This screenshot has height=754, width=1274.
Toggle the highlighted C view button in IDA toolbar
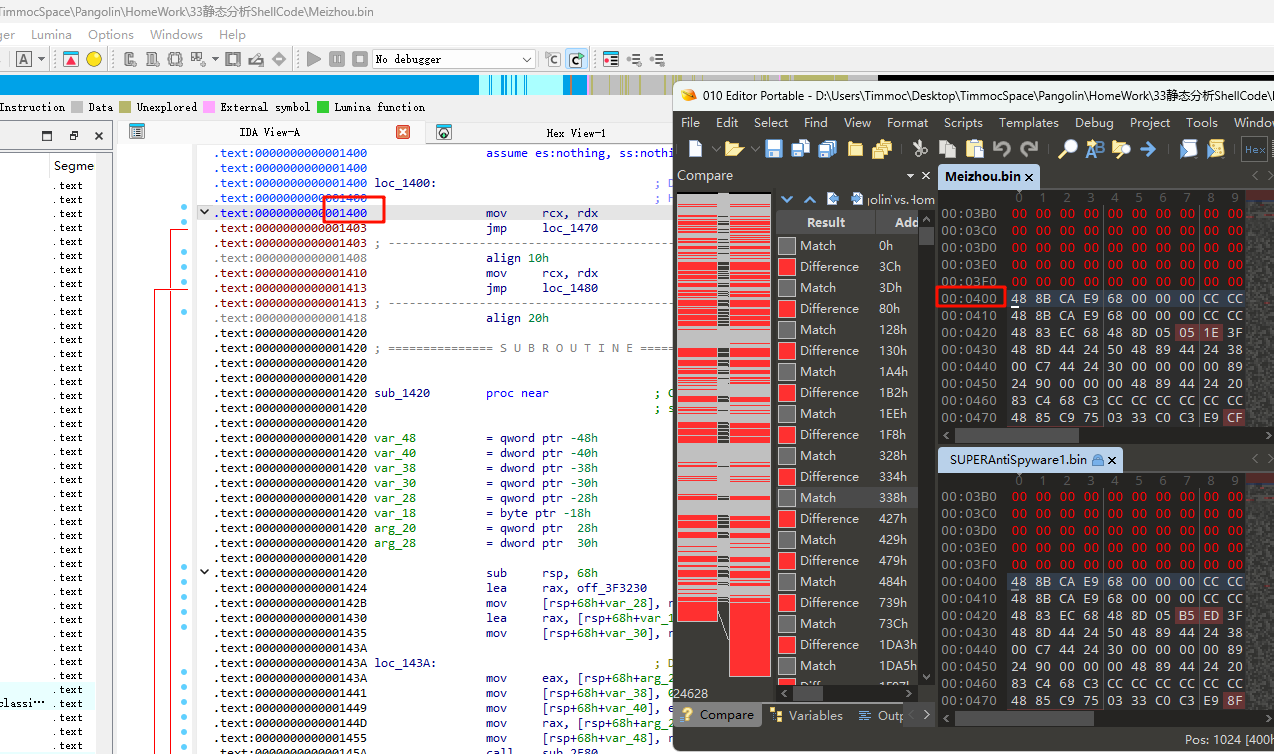pos(576,59)
